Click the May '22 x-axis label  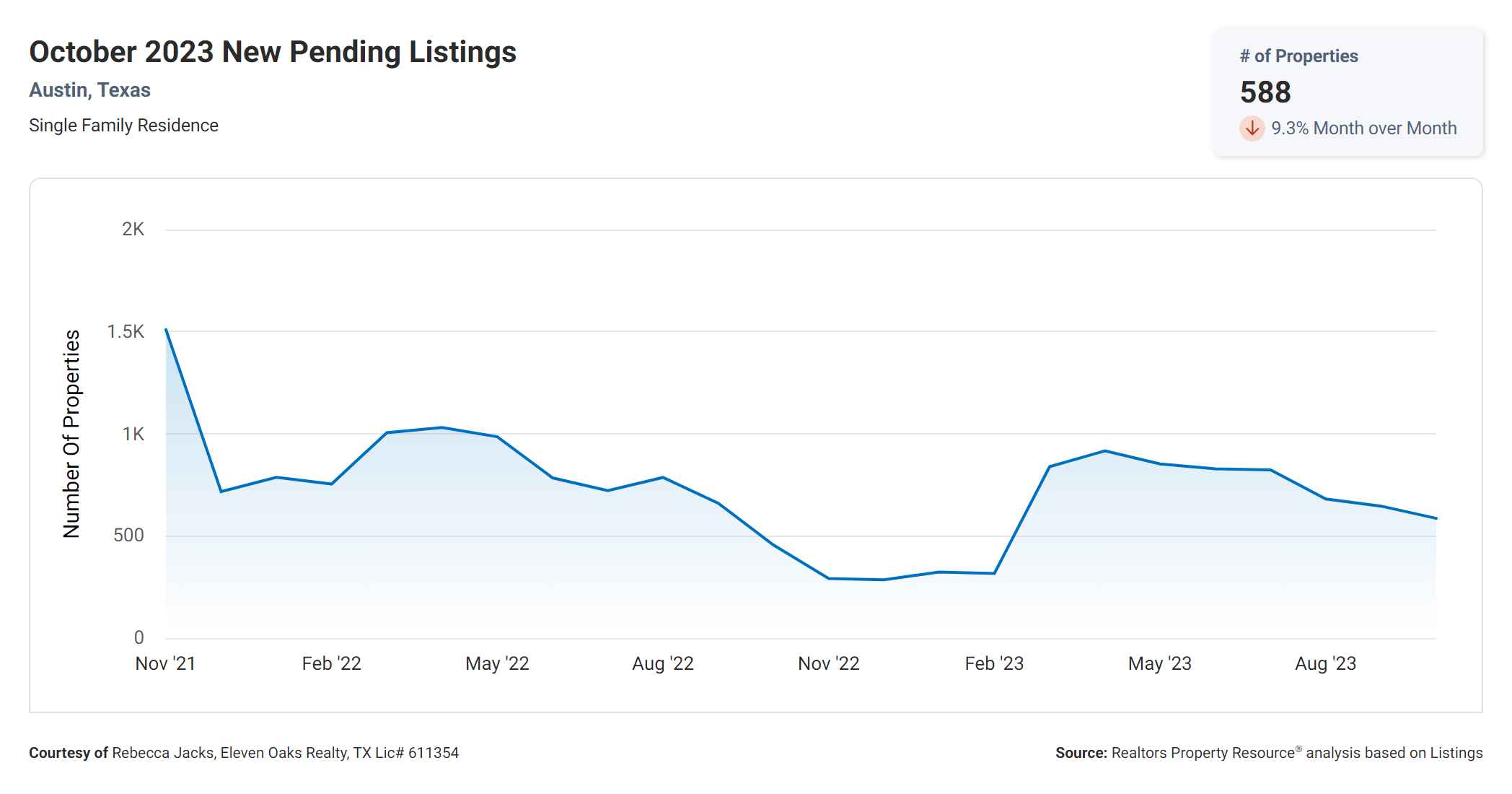pos(497,663)
